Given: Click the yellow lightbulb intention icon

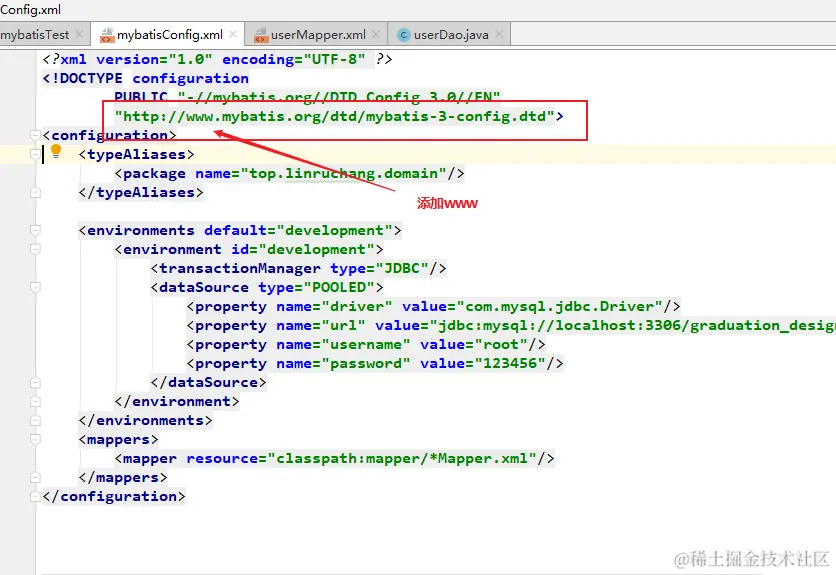Looking at the screenshot, I should pos(56,152).
